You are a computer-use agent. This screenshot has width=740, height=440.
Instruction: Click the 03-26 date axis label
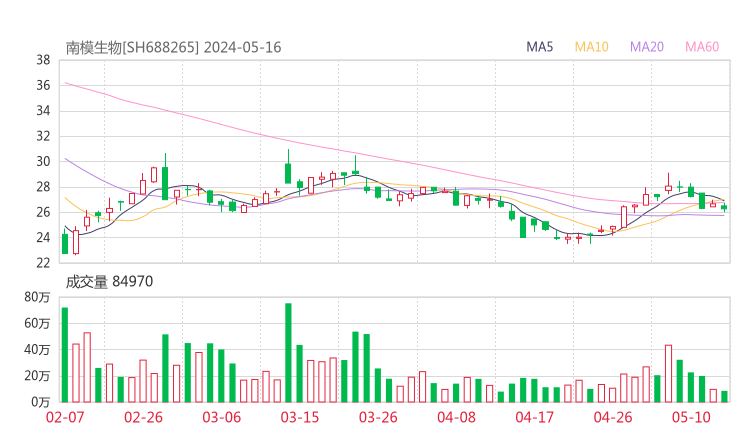[378, 417]
